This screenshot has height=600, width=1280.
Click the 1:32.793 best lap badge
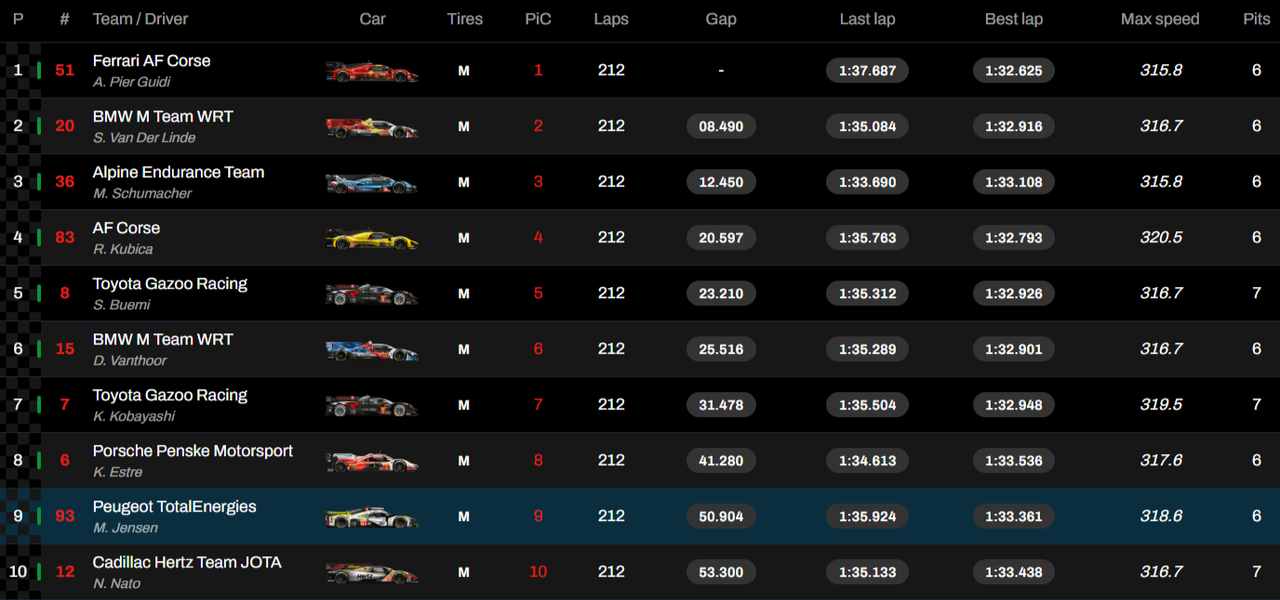click(1014, 238)
